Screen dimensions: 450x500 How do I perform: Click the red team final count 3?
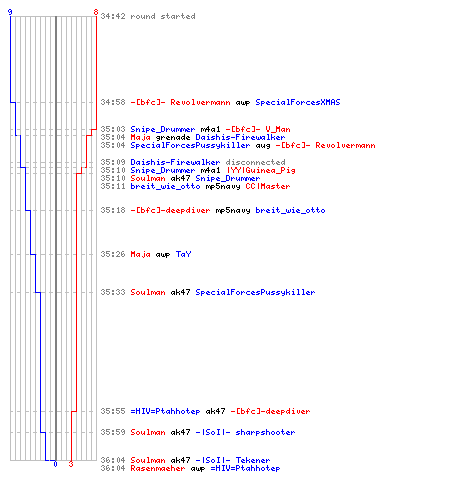[x=71, y=464]
